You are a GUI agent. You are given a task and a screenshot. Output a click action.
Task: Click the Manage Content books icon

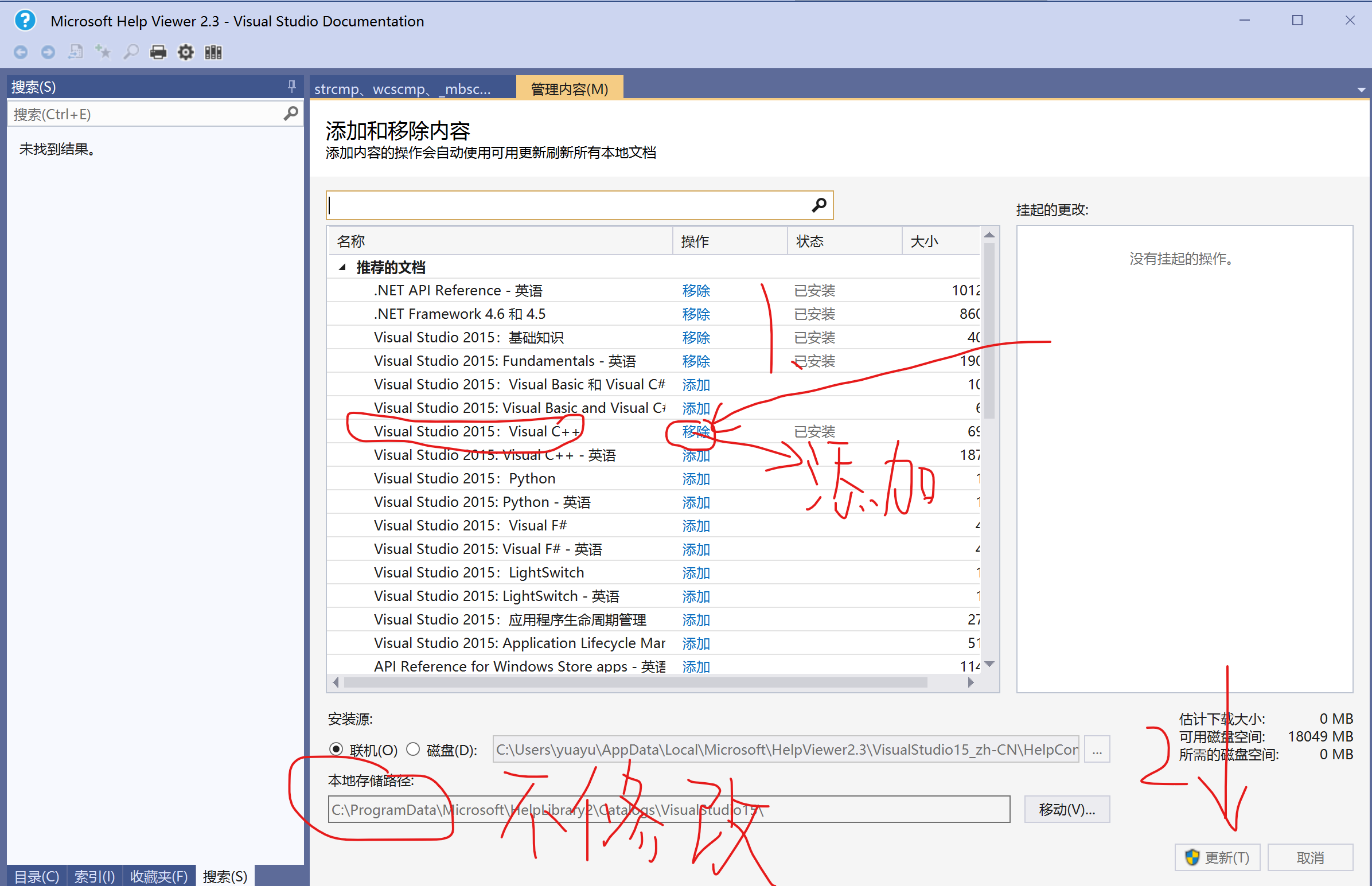tap(213, 52)
